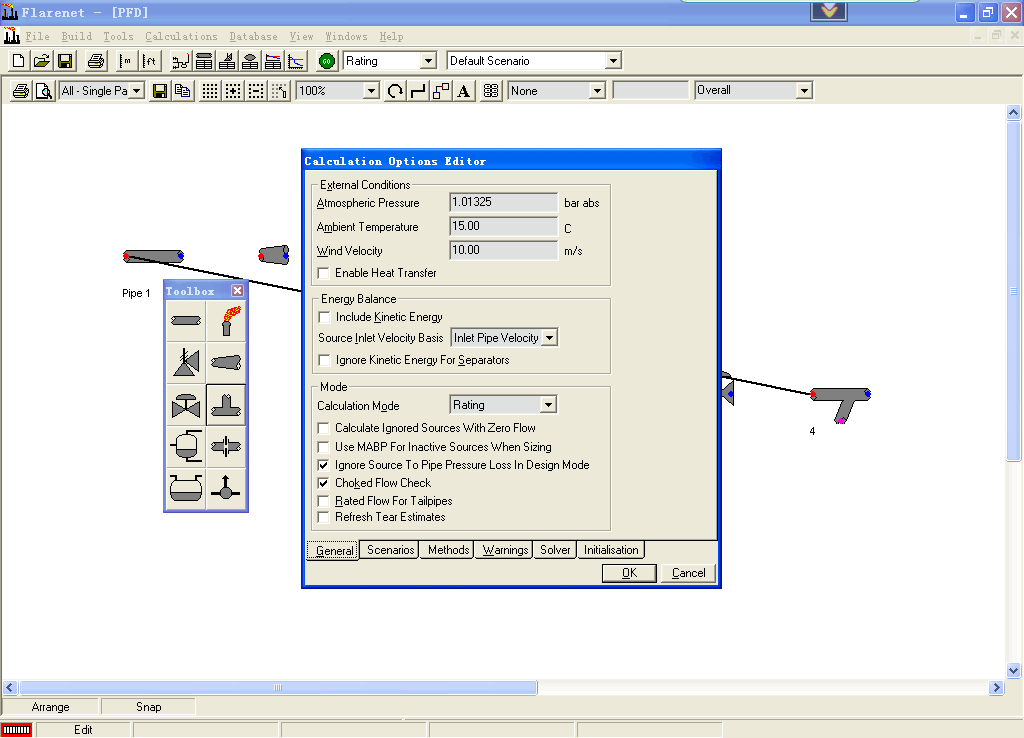Open the Calculation Mode dropdown in dialog
The image size is (1024, 738).
[549, 405]
